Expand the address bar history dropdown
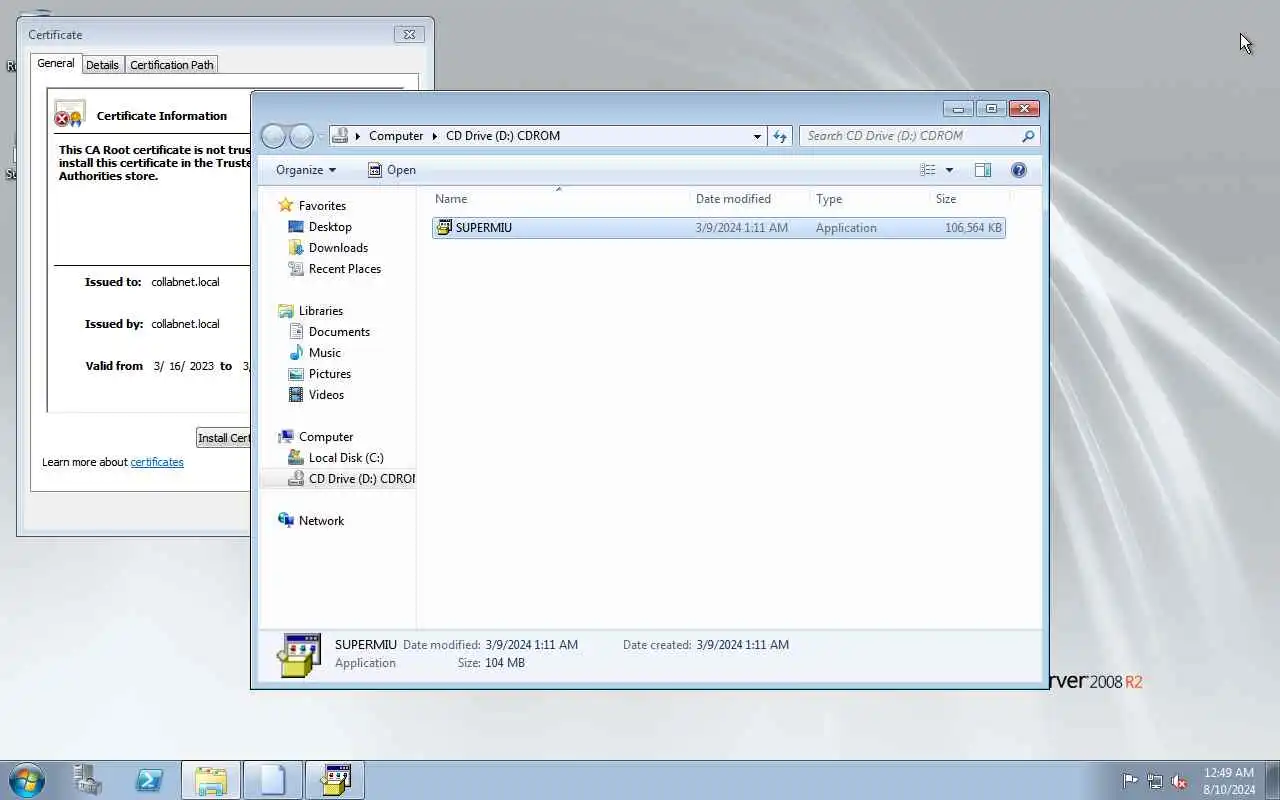Viewport: 1280px width, 800px height. [x=757, y=136]
